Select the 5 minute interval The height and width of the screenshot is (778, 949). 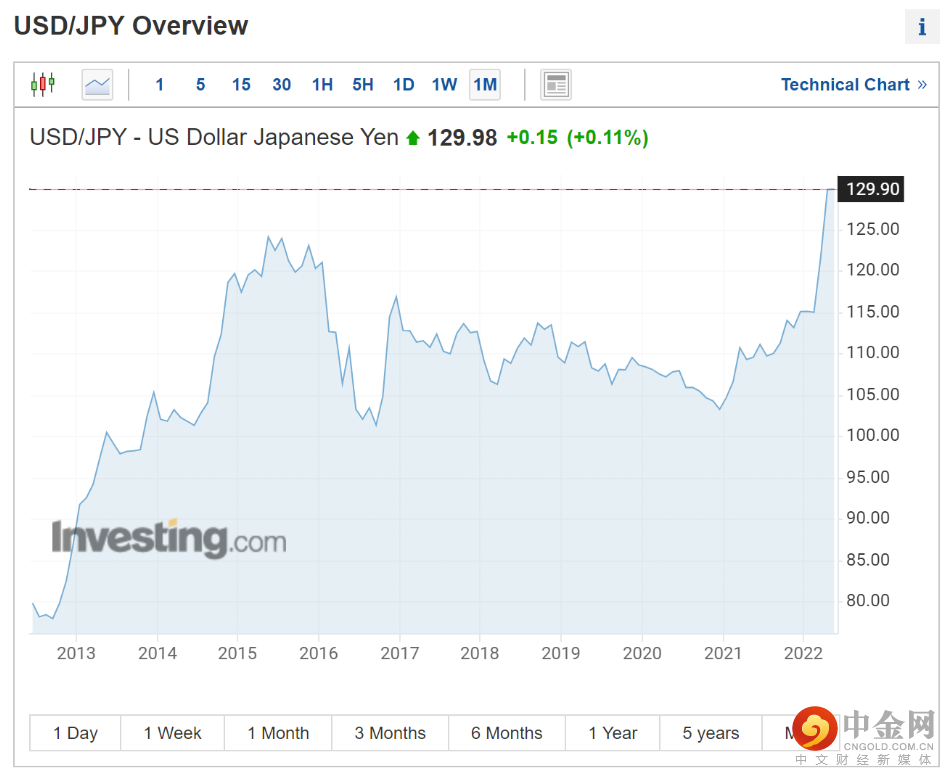pos(200,85)
